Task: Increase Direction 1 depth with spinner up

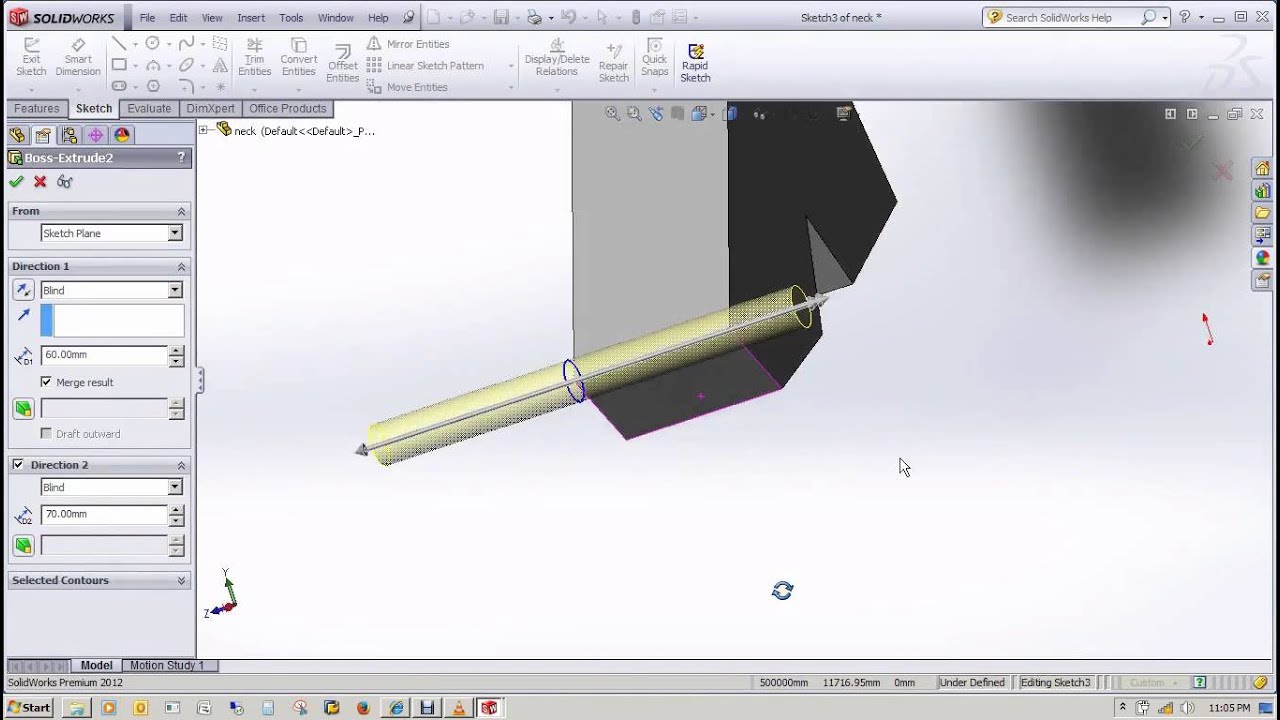Action: 177,350
